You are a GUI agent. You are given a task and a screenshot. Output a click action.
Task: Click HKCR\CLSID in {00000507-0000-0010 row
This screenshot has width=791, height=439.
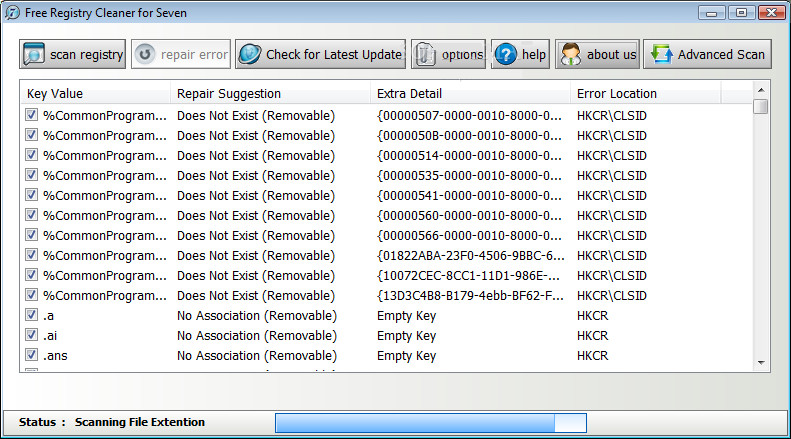[x=612, y=116]
